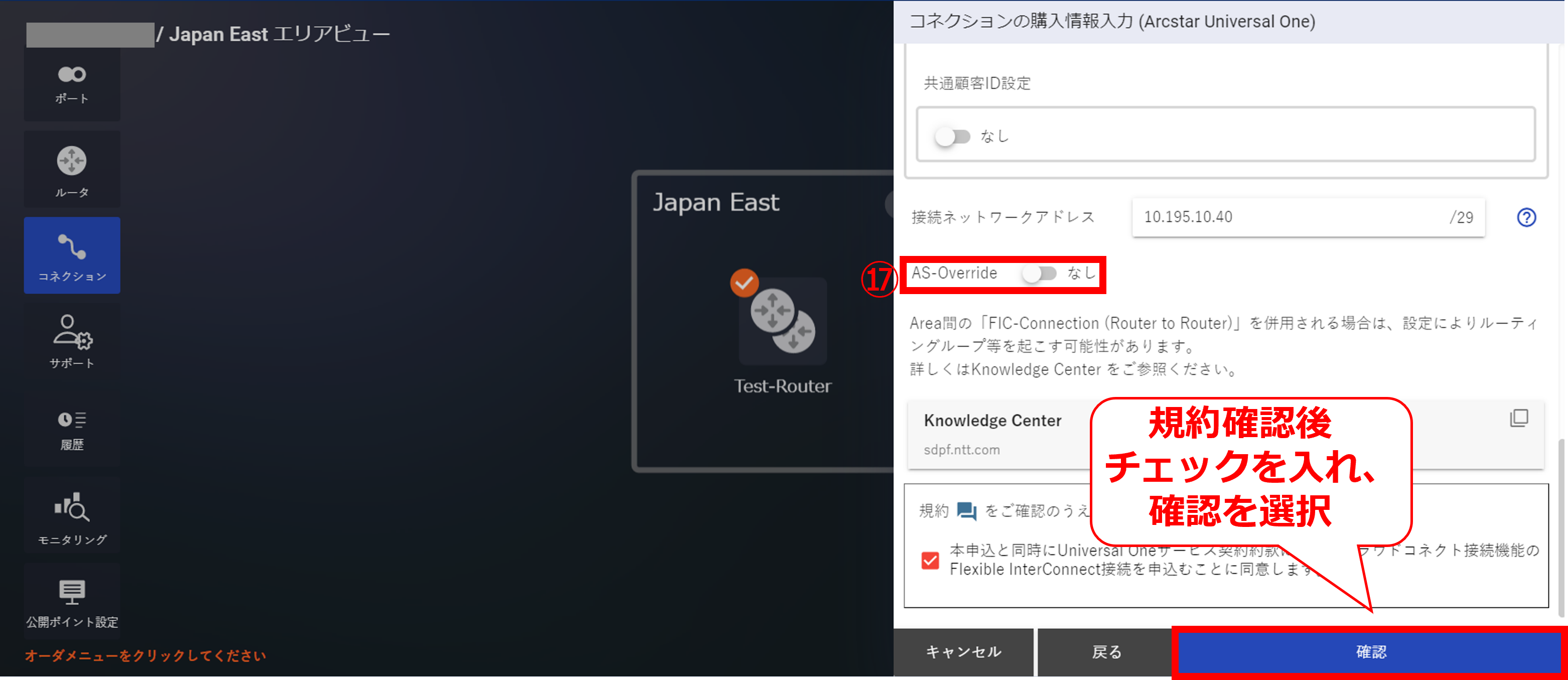1568x680 pixels.
Task: Open the サポート (Support) sidebar icon
Action: point(72,341)
